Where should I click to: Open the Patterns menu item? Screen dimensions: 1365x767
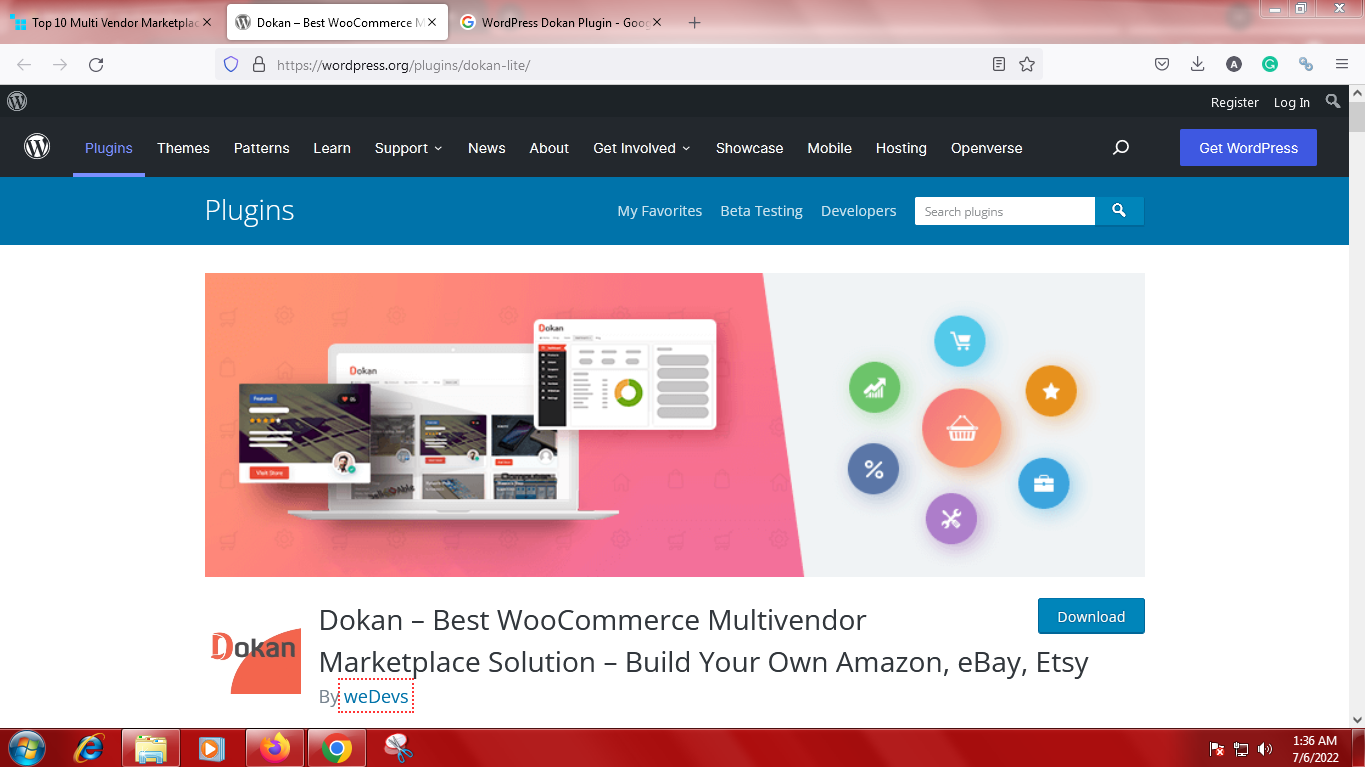point(262,148)
